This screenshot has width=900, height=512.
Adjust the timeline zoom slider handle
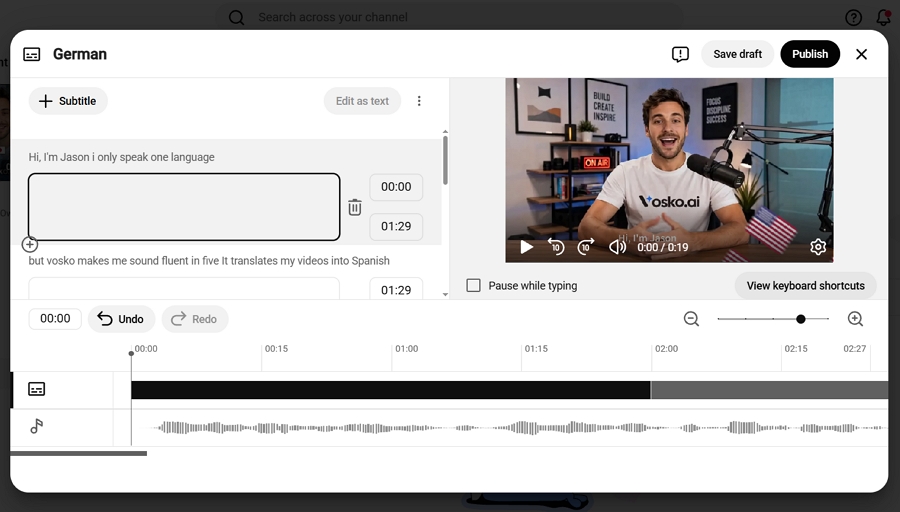point(801,319)
